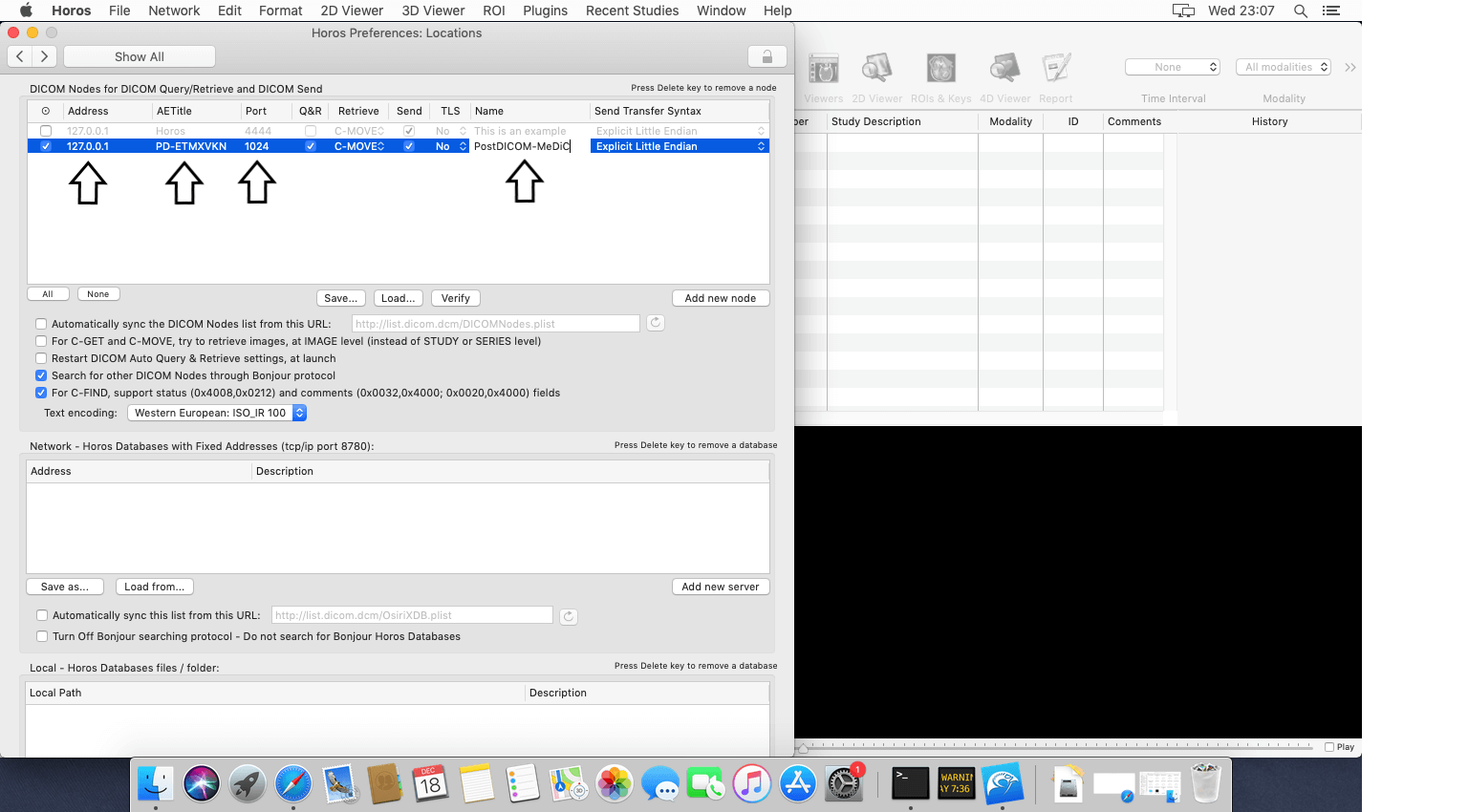Image resolution: width=1468 pixels, height=812 pixels.
Task: Click the Add new node button
Action: coord(720,298)
